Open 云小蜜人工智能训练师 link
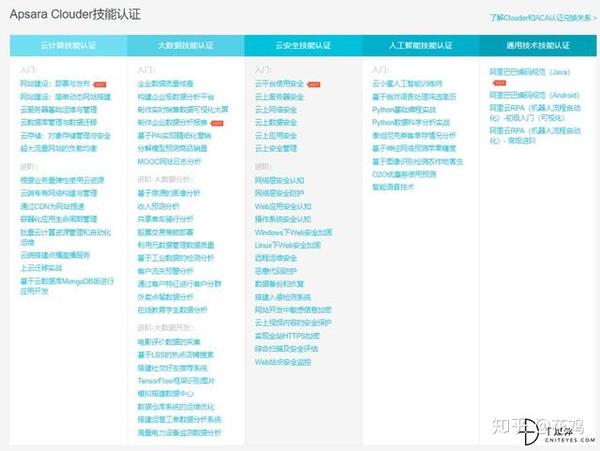600x451 pixels. pos(408,84)
